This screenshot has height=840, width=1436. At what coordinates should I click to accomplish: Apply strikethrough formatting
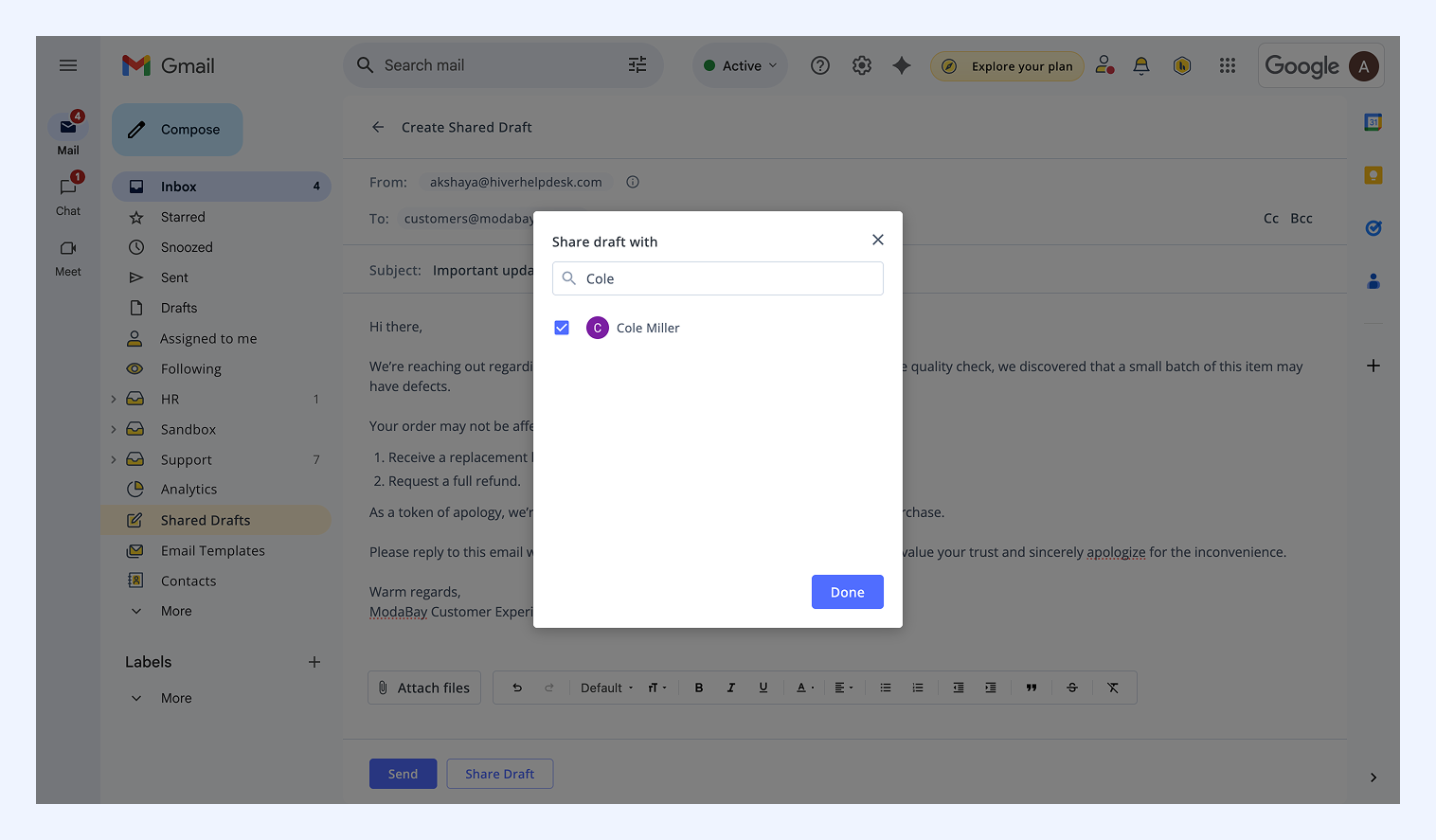(1072, 688)
